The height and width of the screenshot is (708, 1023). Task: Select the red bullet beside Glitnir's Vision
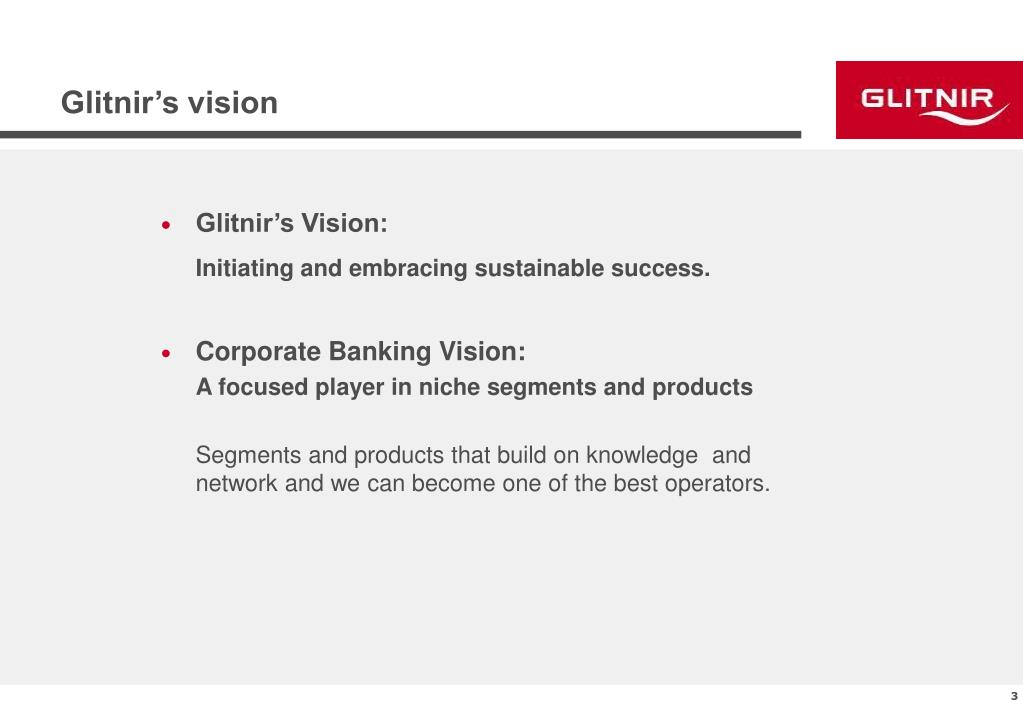coord(166,225)
